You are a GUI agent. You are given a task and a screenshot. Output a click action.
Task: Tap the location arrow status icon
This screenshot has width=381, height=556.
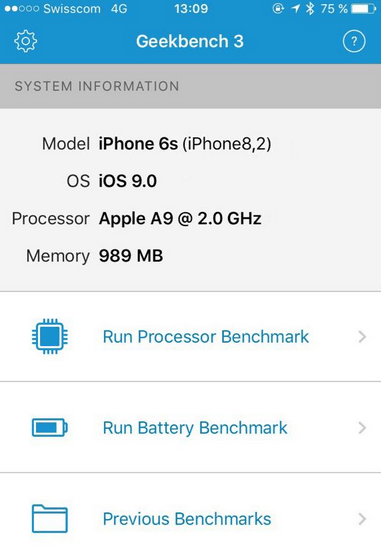(295, 9)
